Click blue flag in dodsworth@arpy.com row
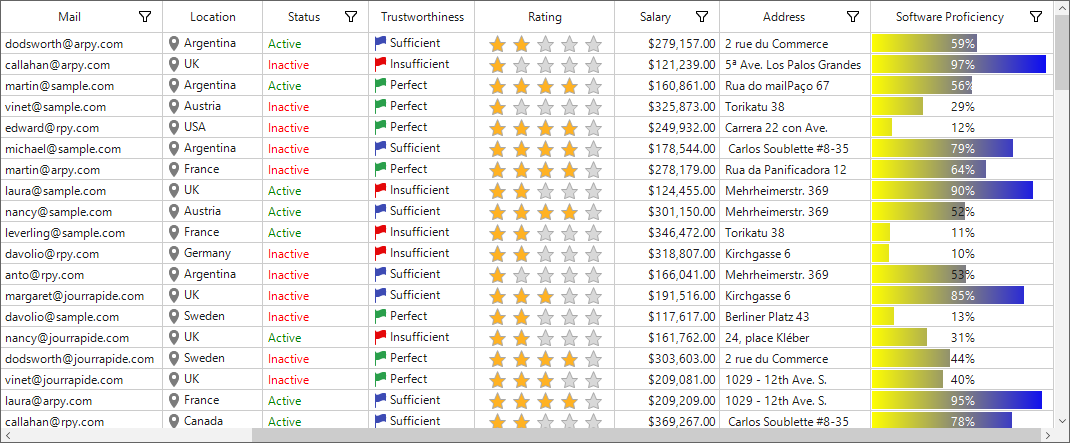The height and width of the screenshot is (443, 1070). [381, 43]
